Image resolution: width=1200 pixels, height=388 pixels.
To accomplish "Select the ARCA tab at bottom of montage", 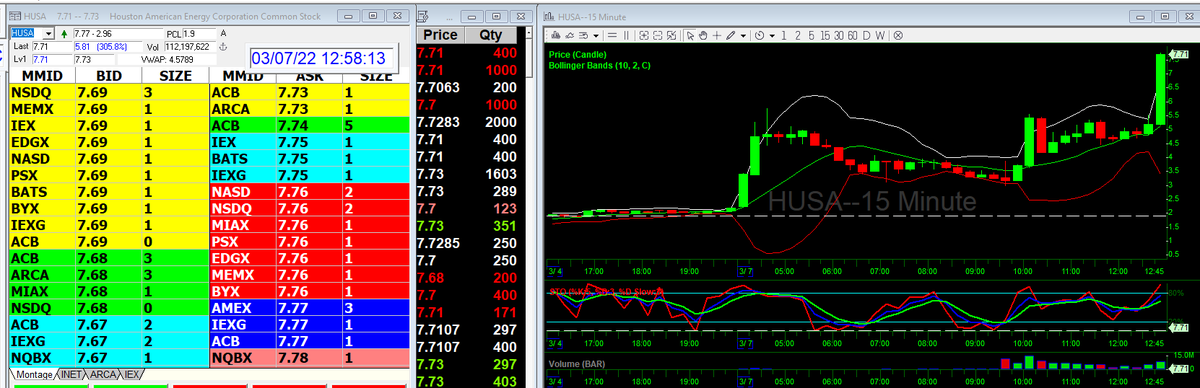I will point(104,375).
